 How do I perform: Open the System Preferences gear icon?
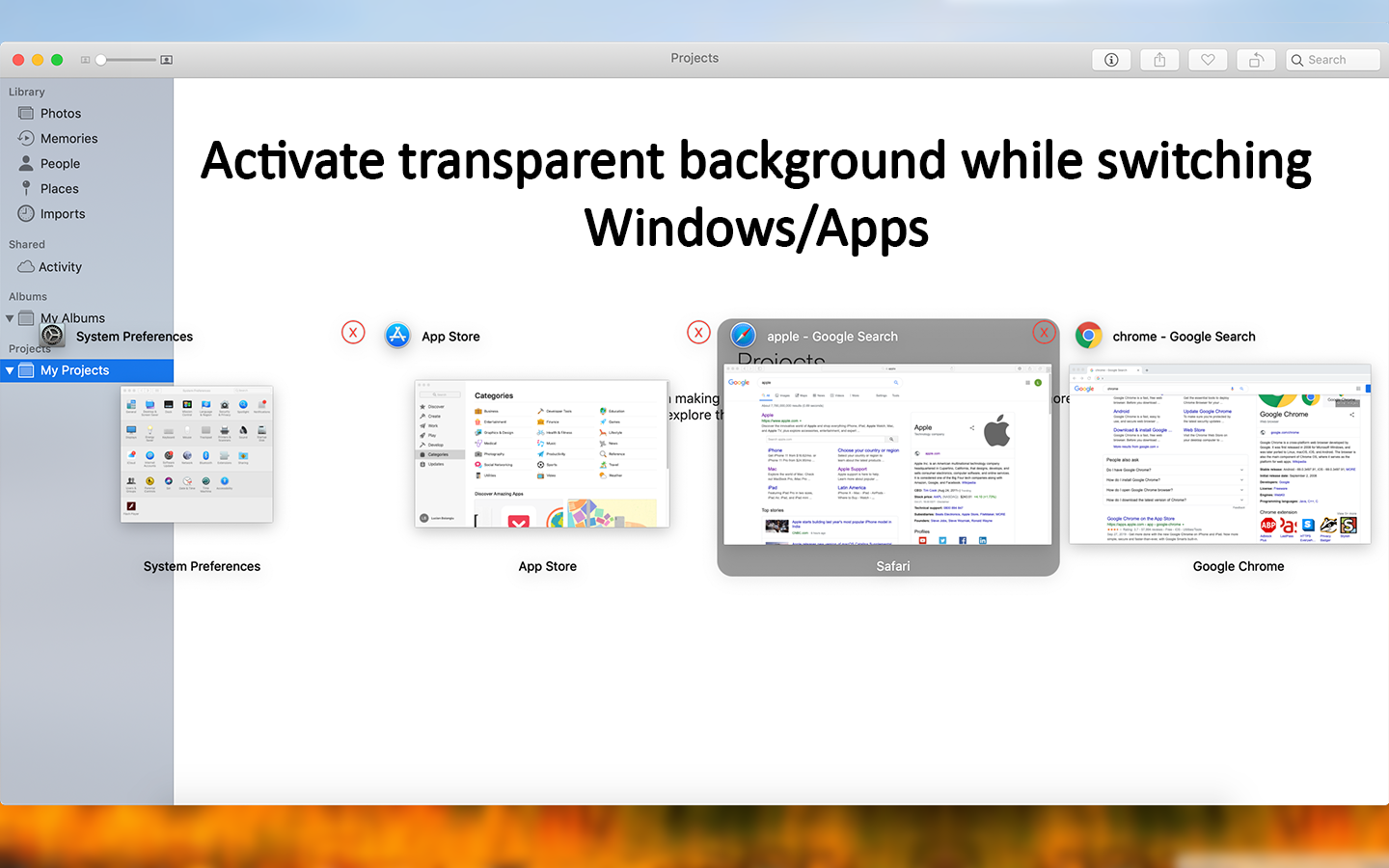(52, 336)
